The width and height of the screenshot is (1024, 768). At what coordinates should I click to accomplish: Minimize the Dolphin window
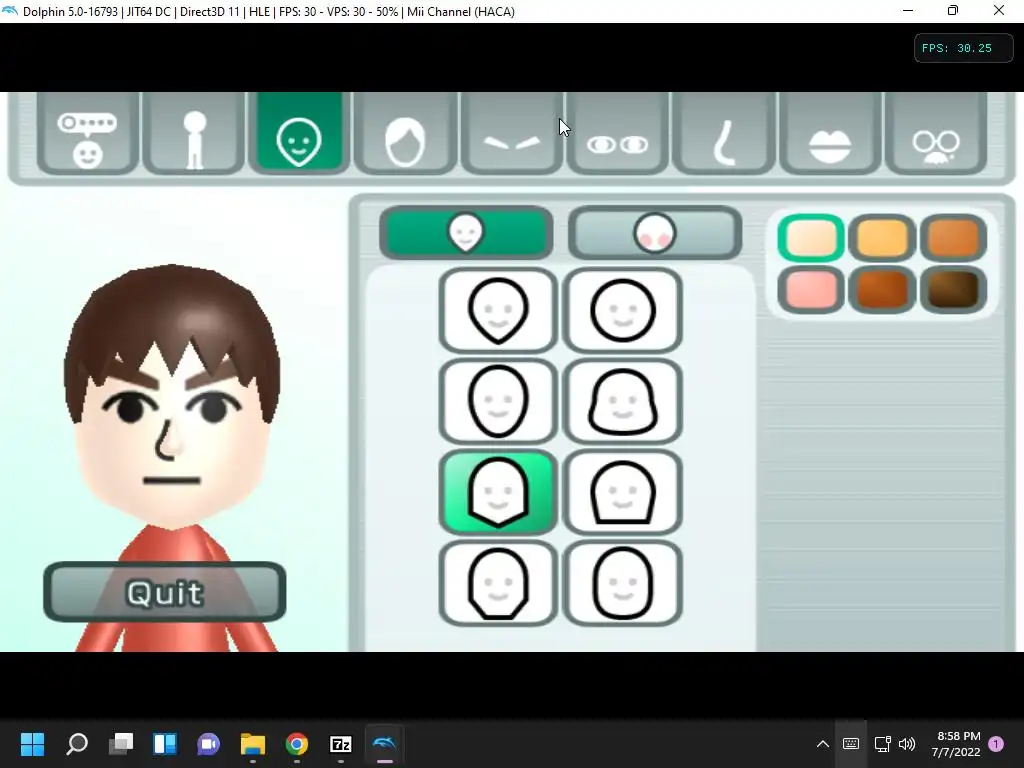click(908, 10)
